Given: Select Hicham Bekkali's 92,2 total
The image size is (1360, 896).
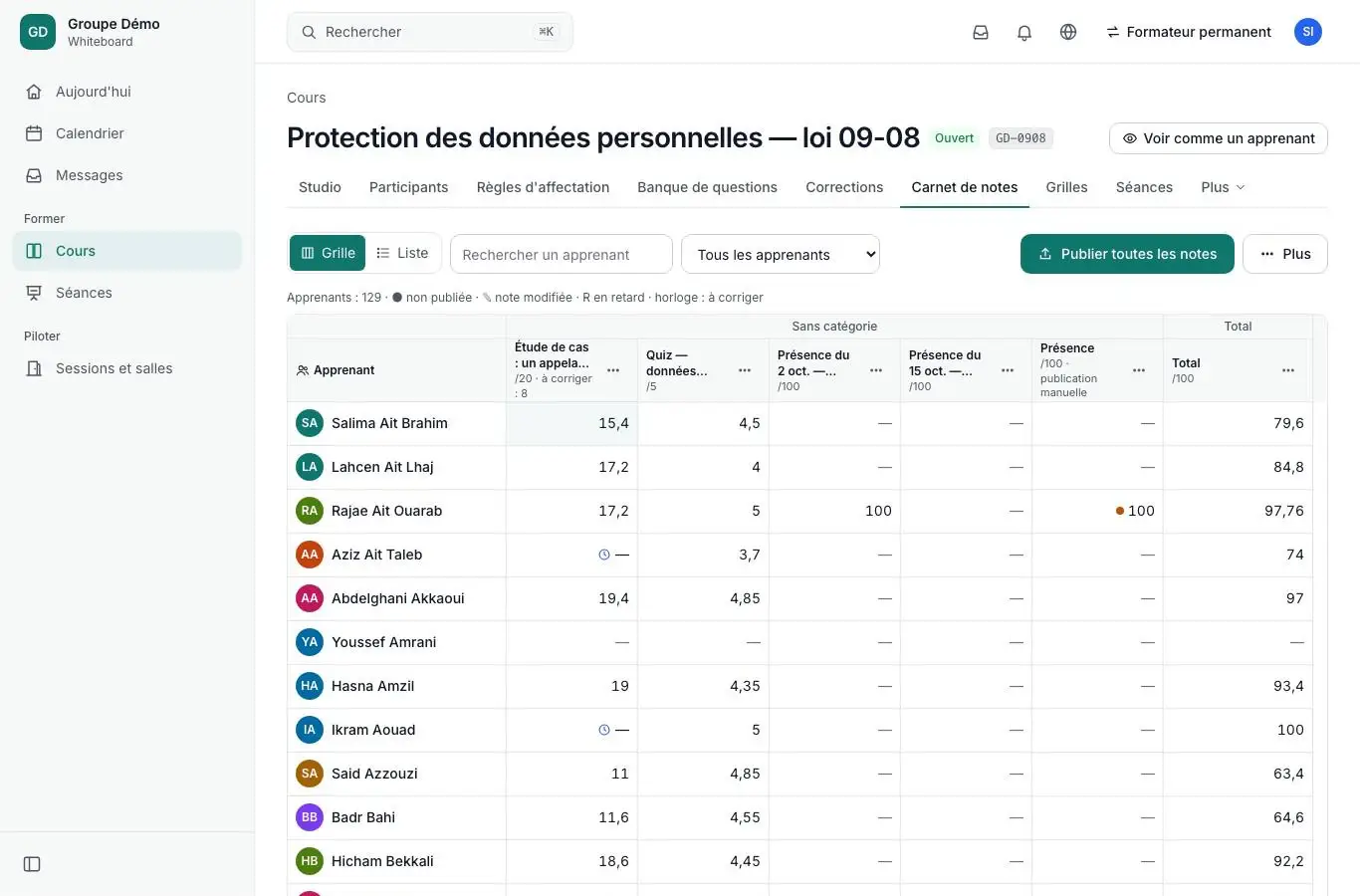Looking at the screenshot, I should tap(1238, 861).
